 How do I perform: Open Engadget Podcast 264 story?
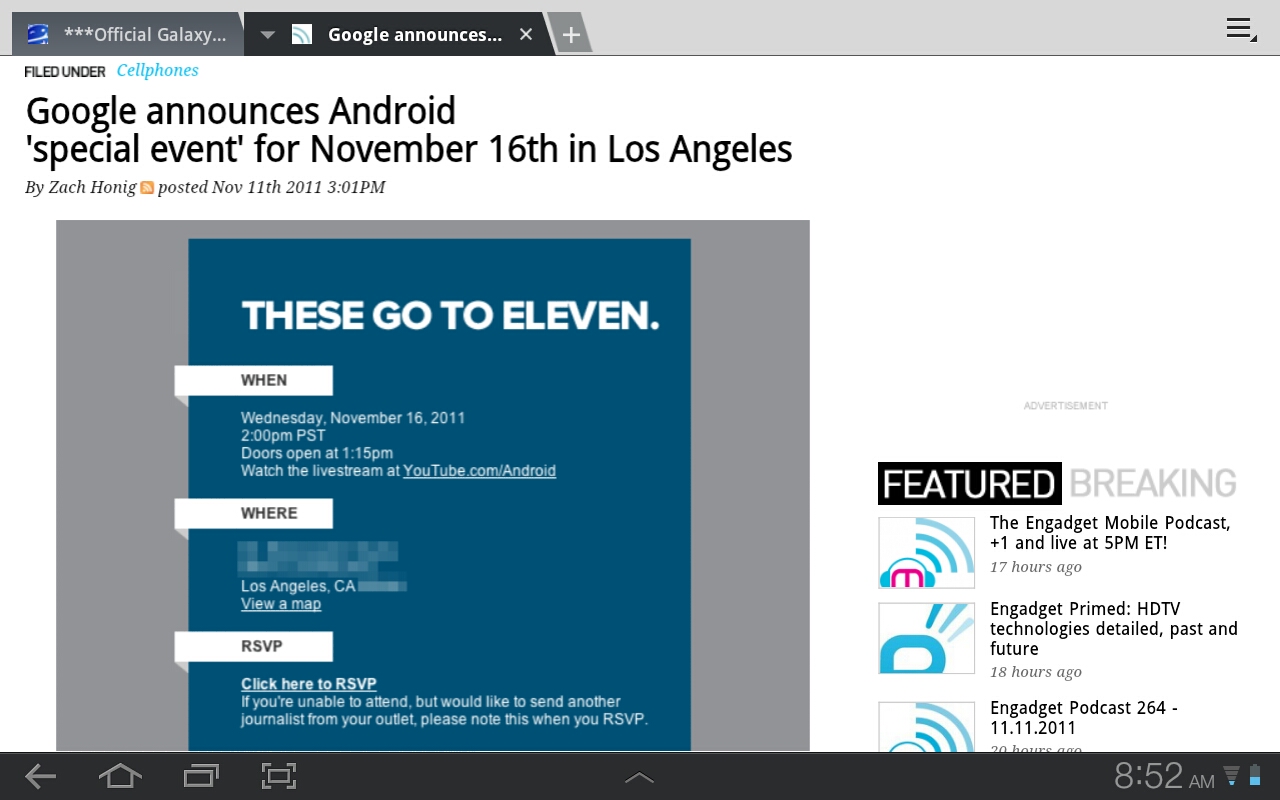click(x=1084, y=718)
